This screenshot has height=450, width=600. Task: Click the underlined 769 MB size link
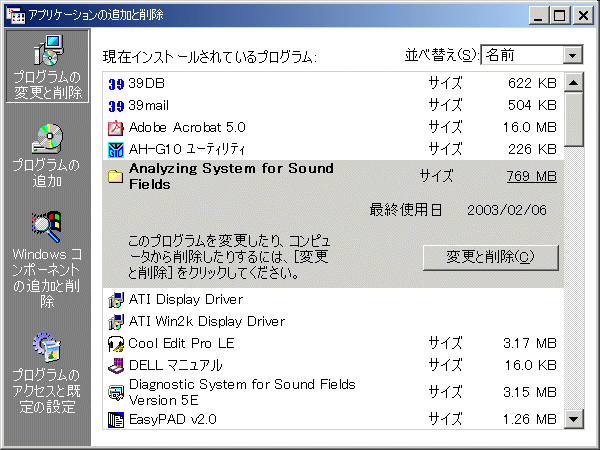tap(532, 176)
